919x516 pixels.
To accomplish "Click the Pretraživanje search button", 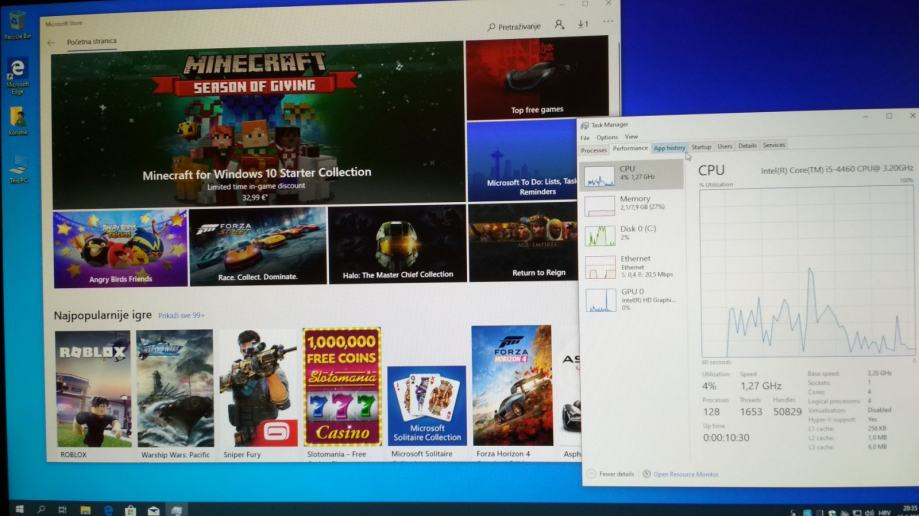I will coord(514,26).
